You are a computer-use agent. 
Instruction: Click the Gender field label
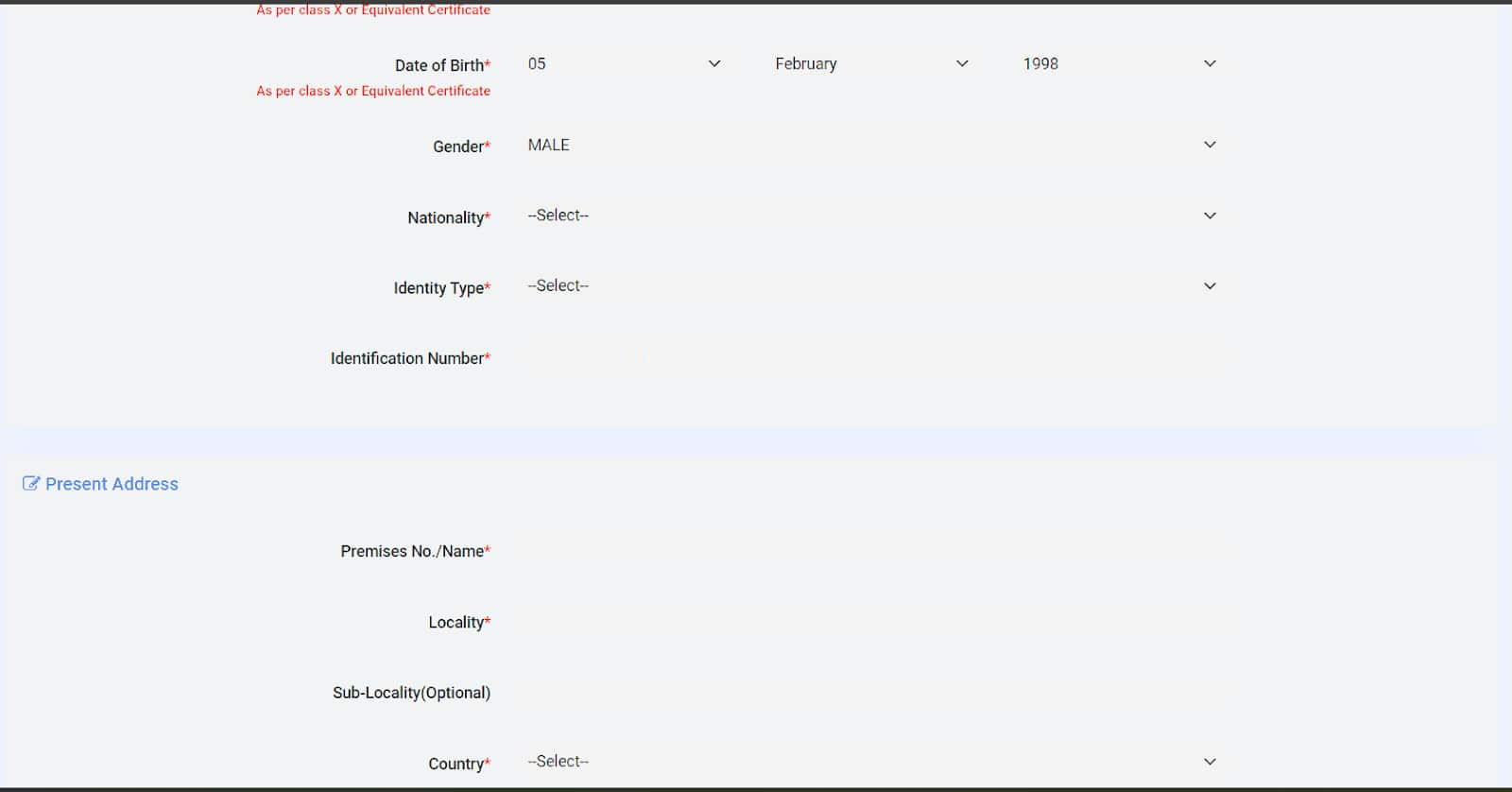(x=461, y=146)
